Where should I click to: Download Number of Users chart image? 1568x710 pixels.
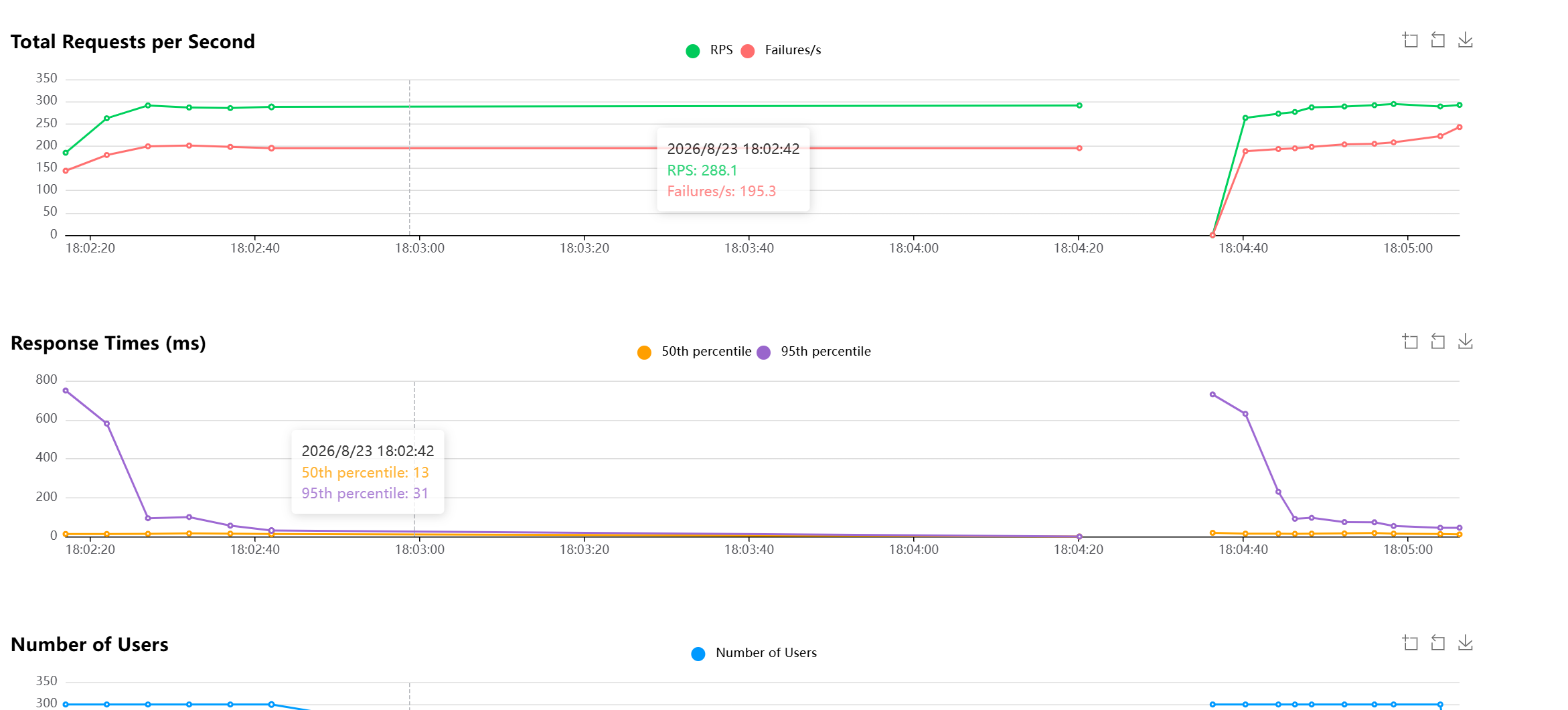pyautogui.click(x=1466, y=643)
